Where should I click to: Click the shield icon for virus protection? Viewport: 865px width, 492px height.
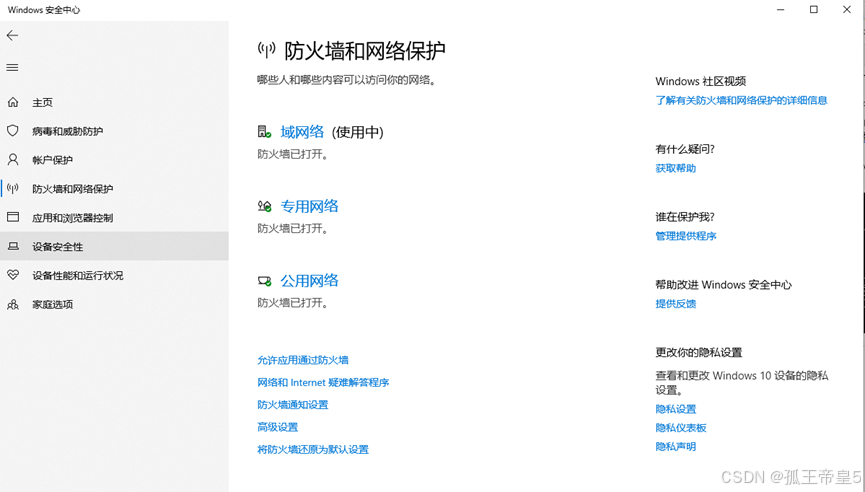coord(13,131)
